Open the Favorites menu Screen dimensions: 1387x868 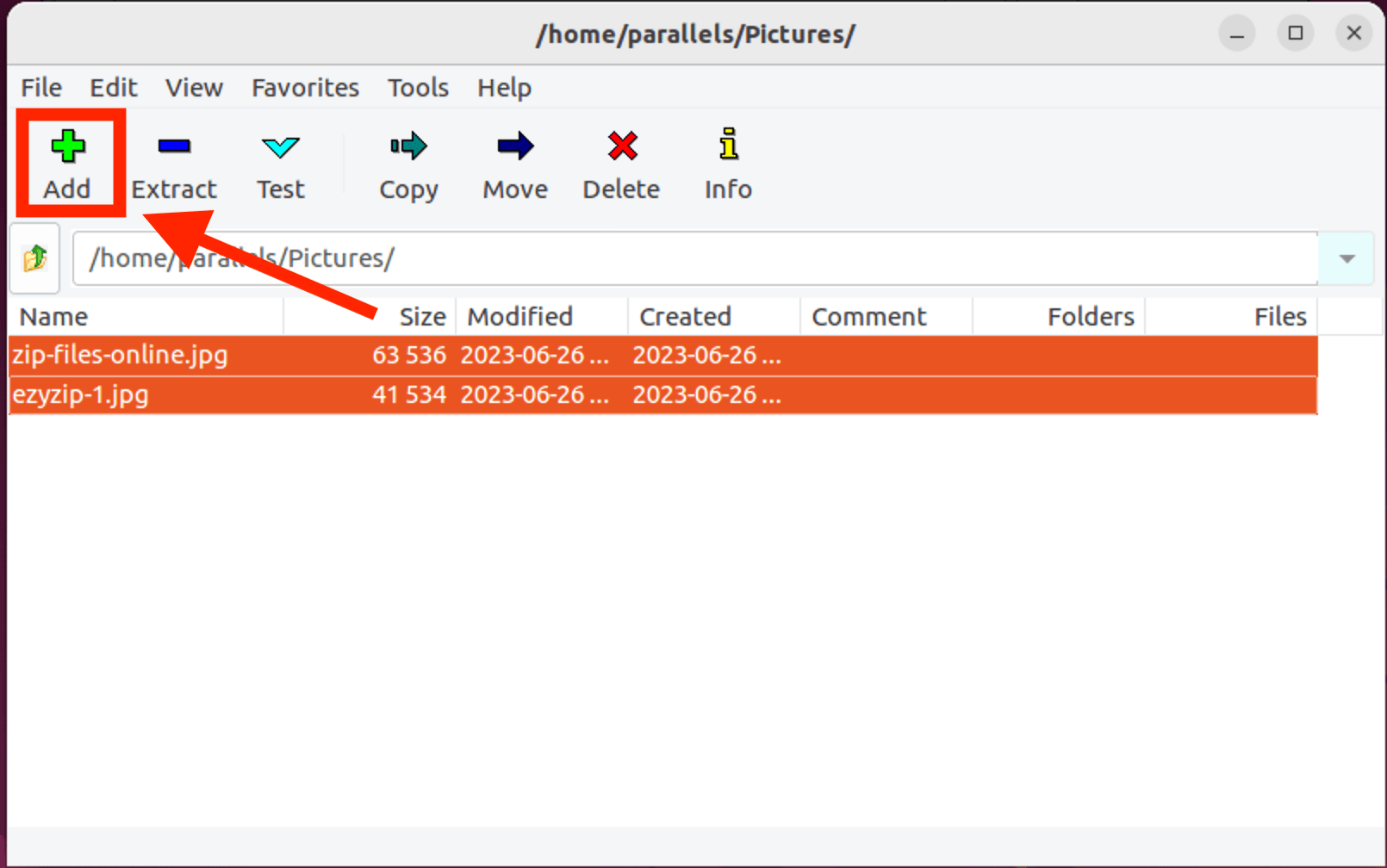tap(305, 88)
